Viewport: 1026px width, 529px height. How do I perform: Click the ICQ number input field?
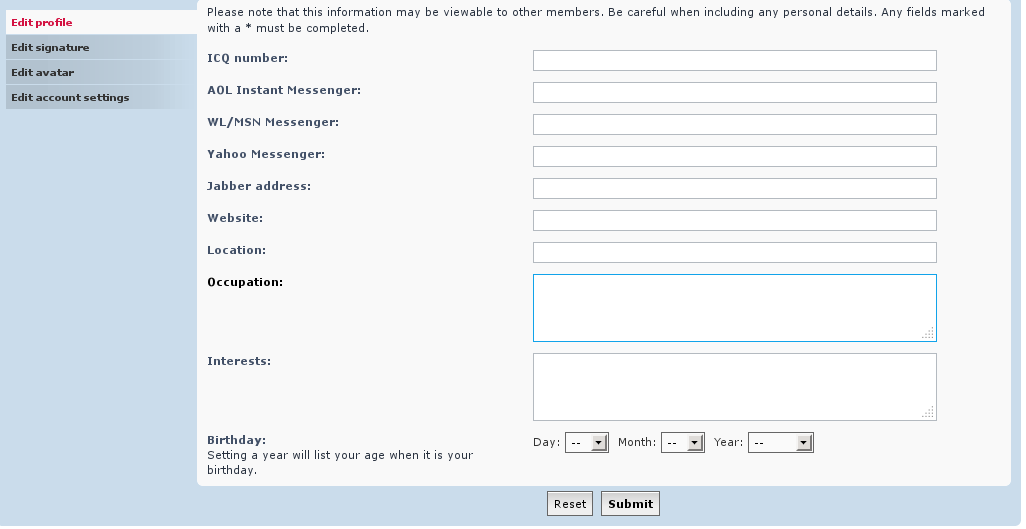pos(734,60)
